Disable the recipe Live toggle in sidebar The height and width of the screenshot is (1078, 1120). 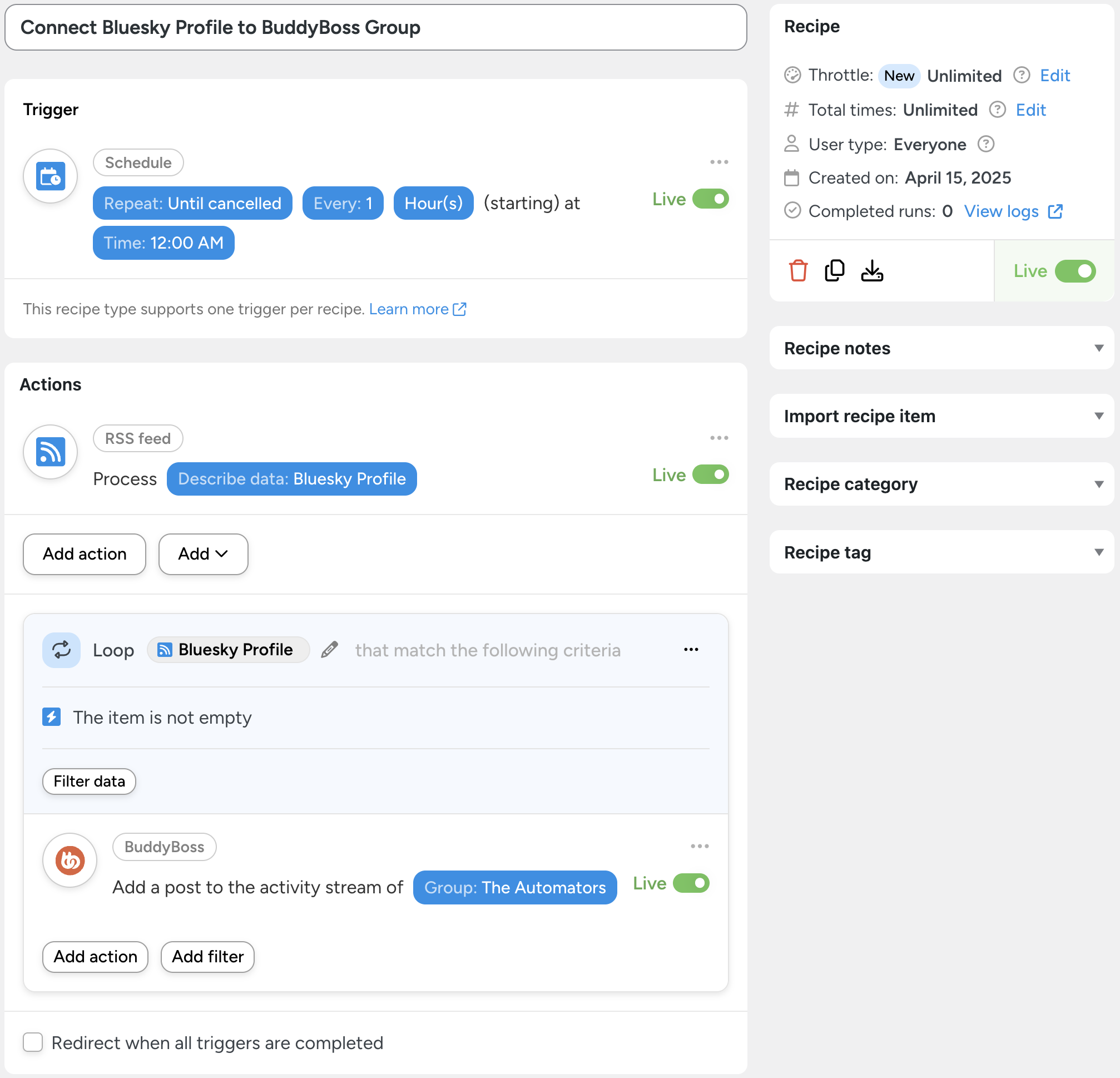1075,271
